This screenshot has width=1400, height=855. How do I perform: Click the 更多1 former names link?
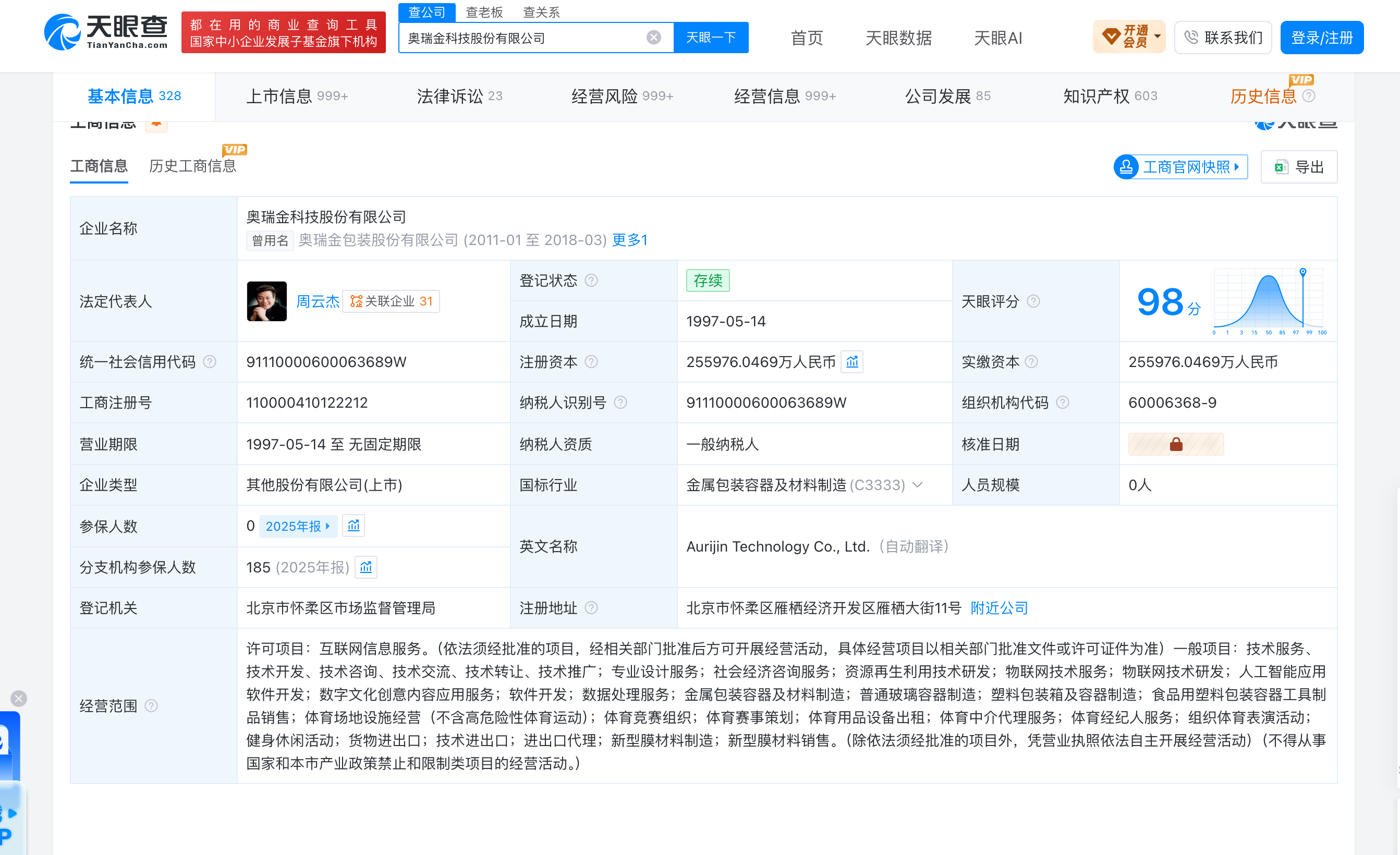pos(629,240)
